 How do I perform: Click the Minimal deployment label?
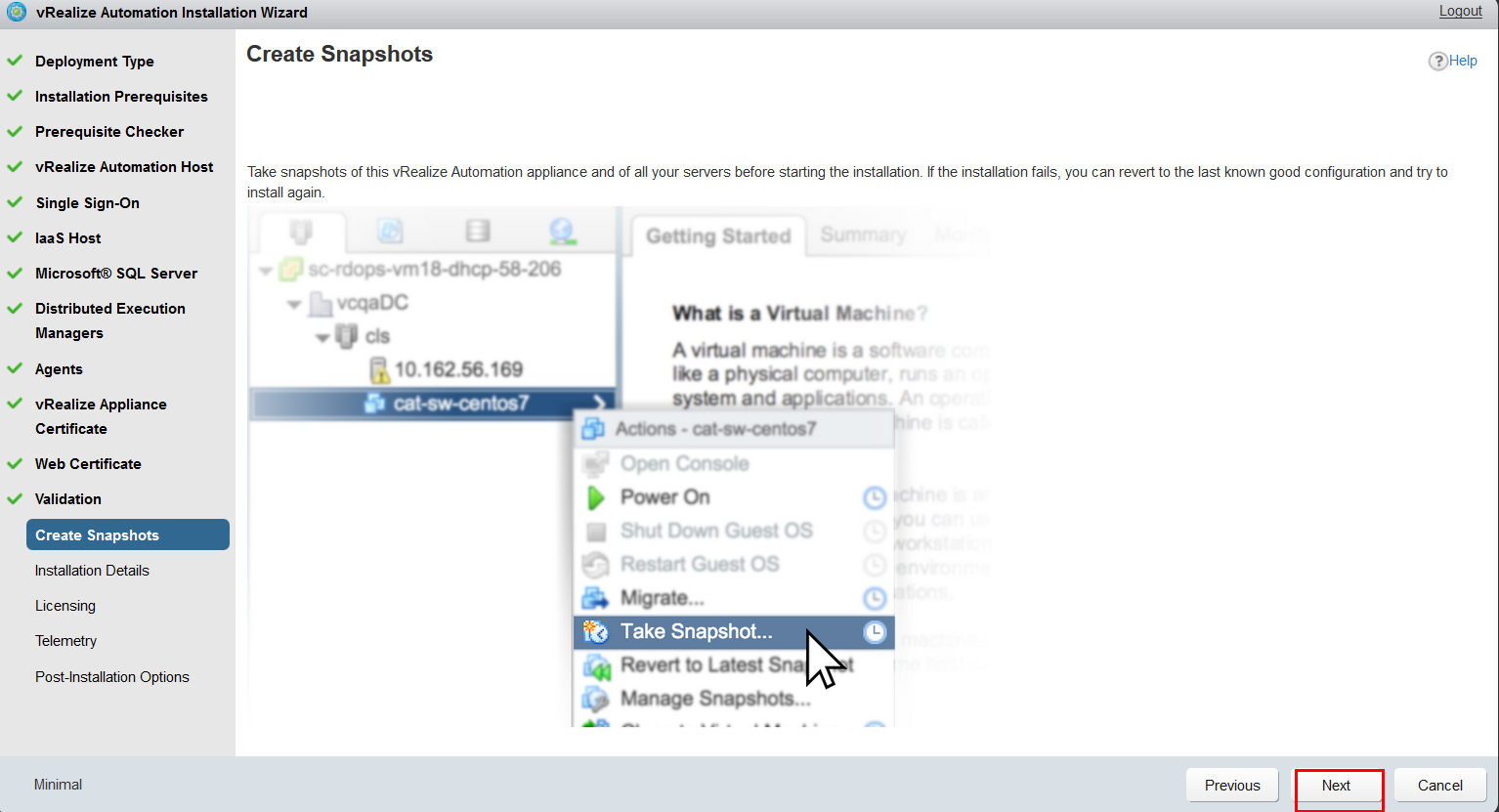pos(58,784)
